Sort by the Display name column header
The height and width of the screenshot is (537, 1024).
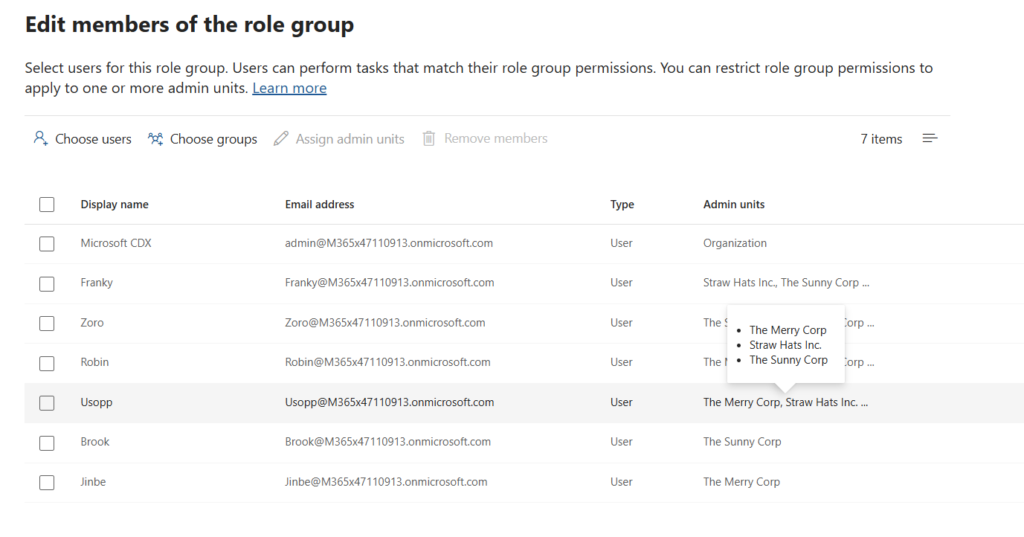[114, 204]
